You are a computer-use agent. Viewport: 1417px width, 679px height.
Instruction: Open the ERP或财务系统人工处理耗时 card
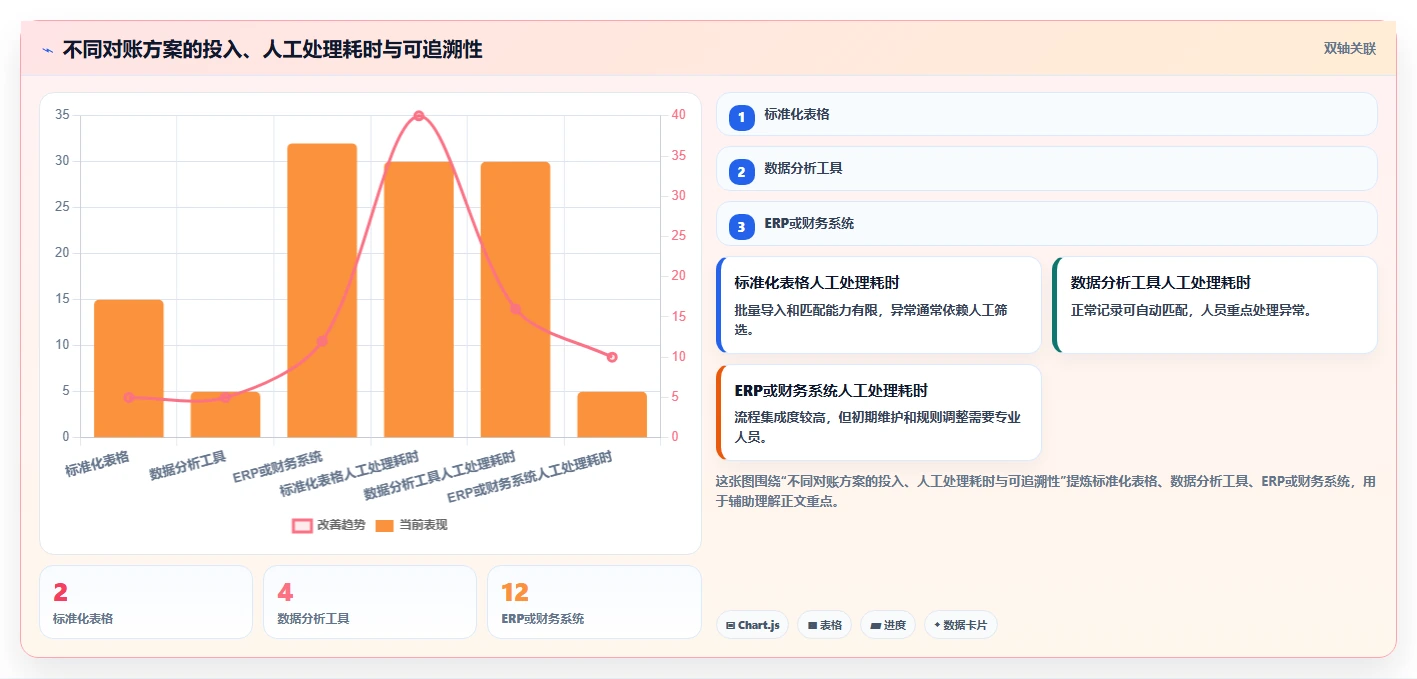point(879,412)
